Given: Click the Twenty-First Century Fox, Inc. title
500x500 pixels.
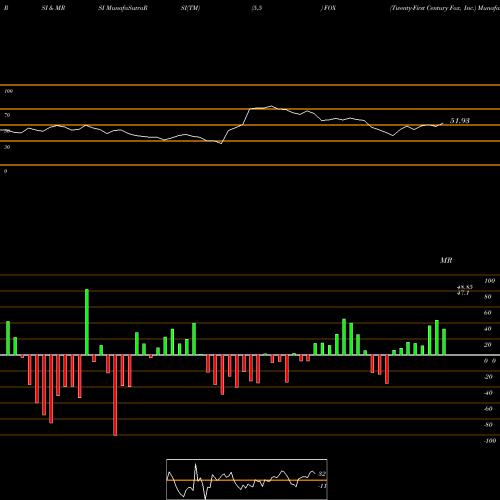Looking at the screenshot, I should [433, 8].
